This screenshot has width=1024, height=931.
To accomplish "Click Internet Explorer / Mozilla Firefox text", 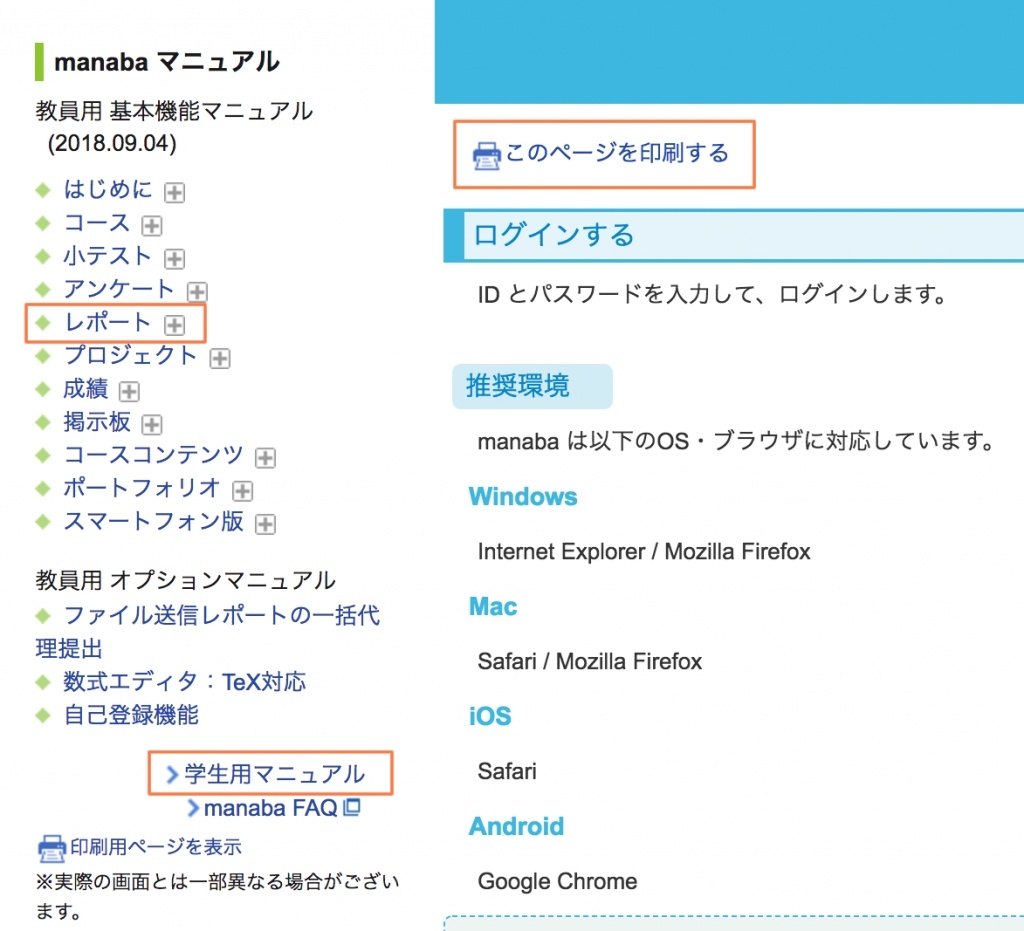I will (x=644, y=552).
